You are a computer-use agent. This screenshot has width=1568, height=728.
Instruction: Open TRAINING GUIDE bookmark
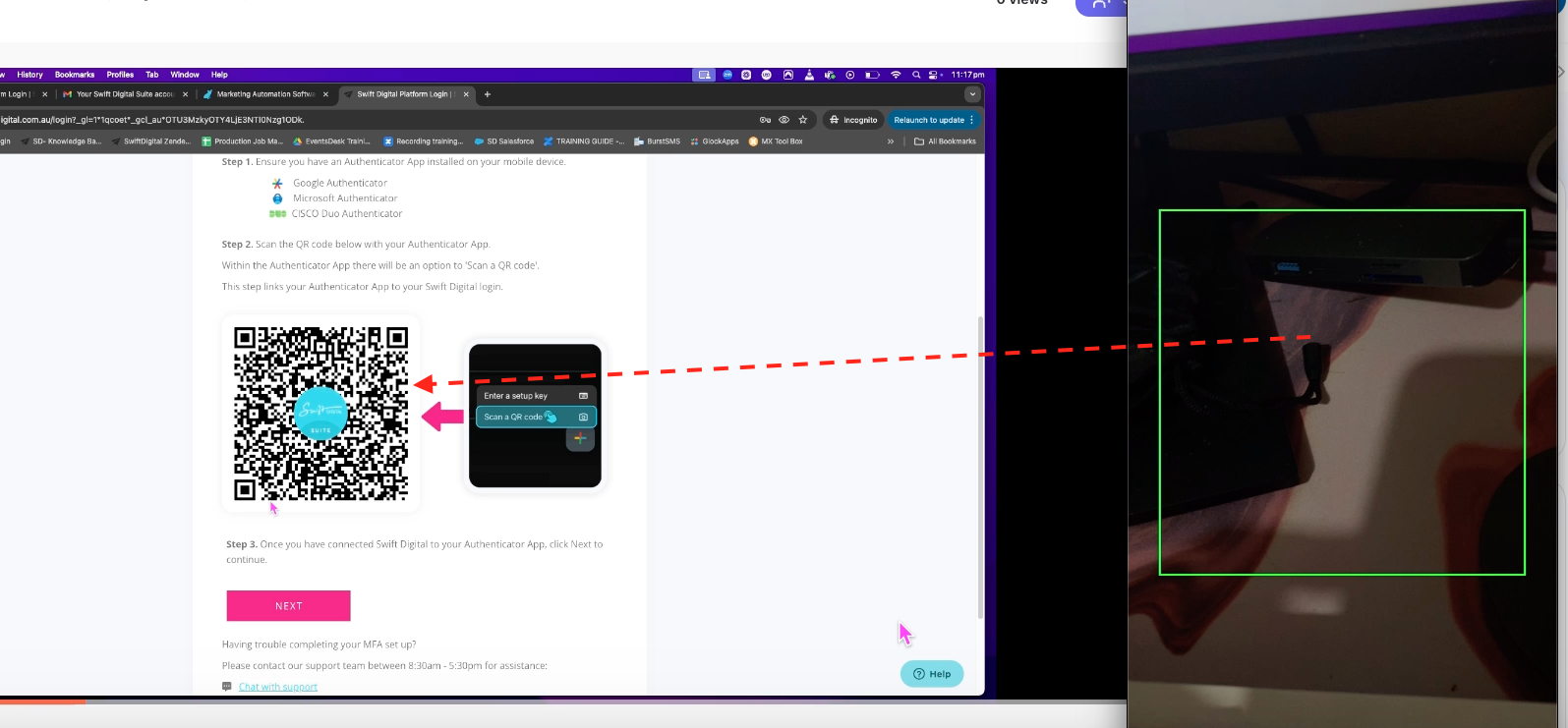[584, 141]
